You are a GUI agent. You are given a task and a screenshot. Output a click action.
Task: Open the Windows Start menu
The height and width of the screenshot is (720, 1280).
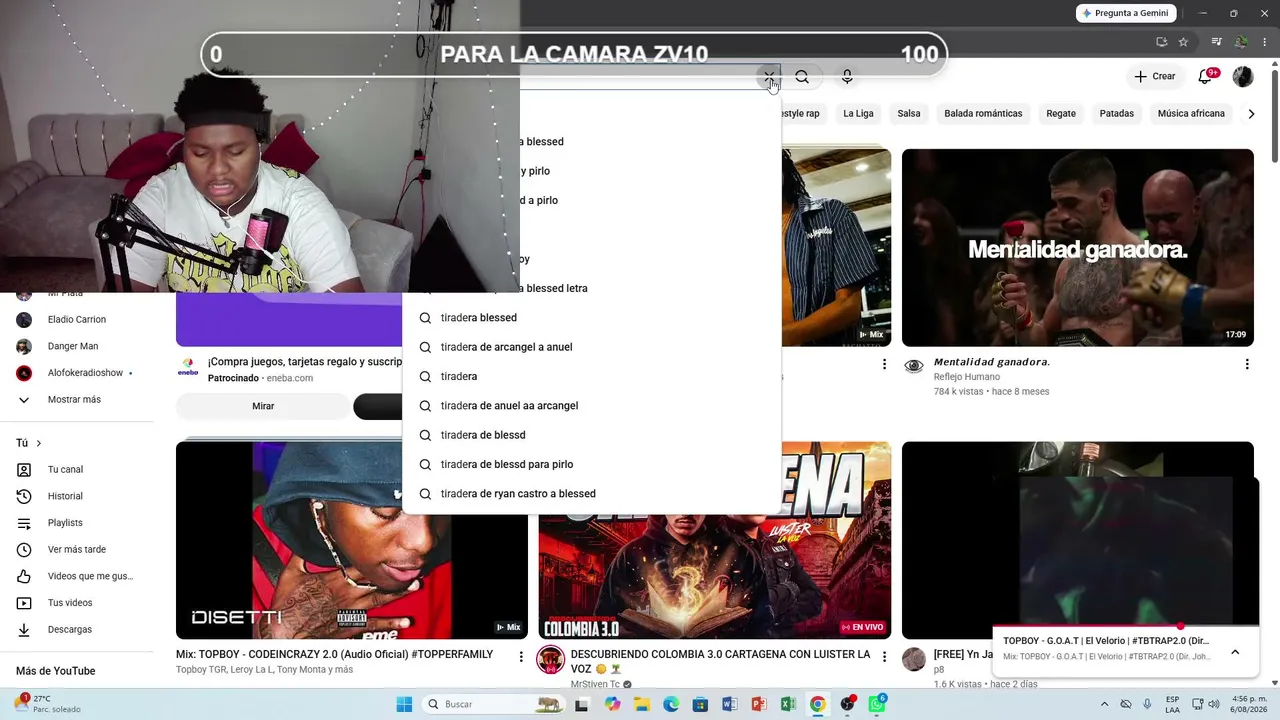(x=404, y=704)
